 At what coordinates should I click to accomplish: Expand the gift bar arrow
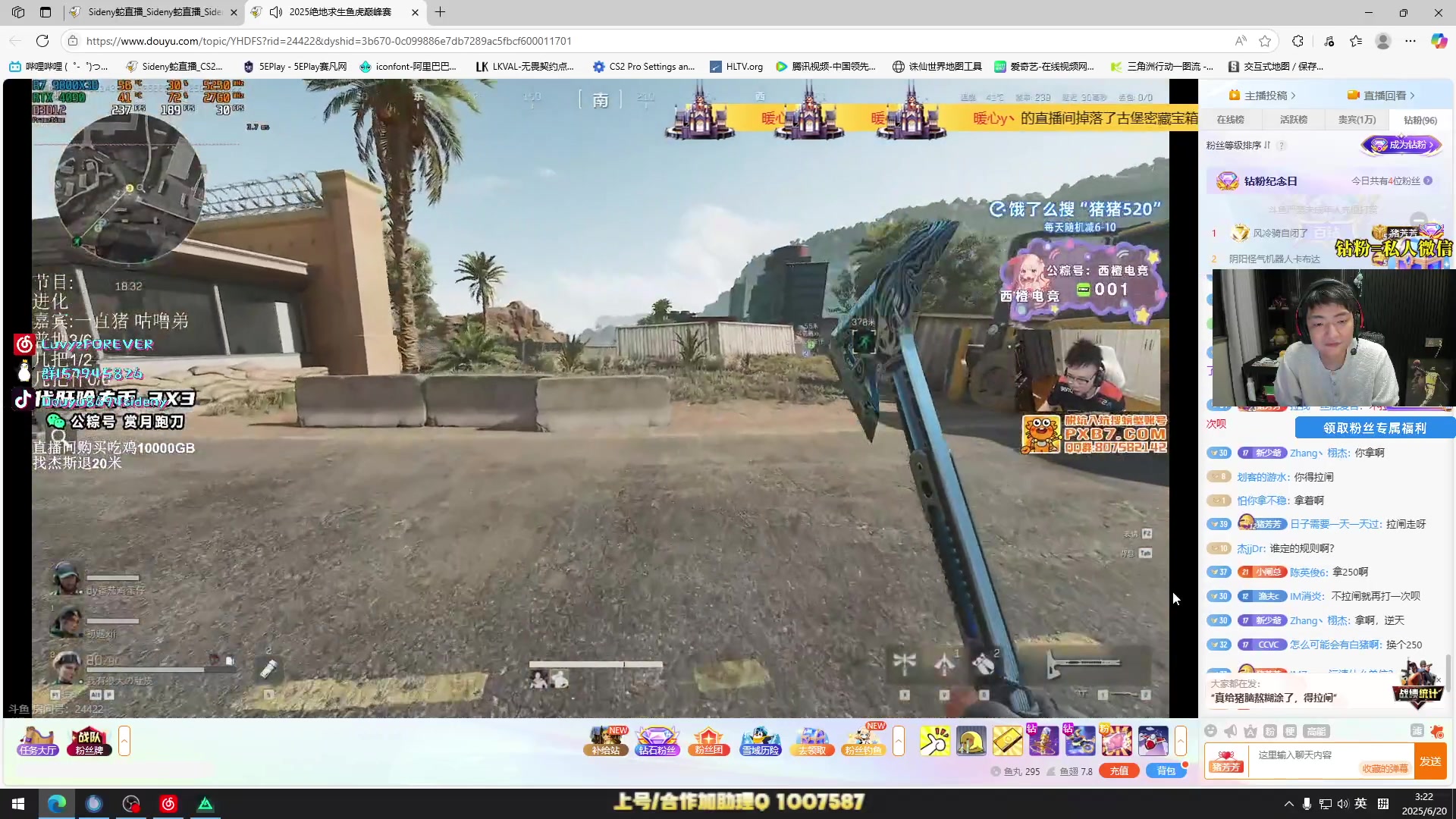[x=1181, y=741]
